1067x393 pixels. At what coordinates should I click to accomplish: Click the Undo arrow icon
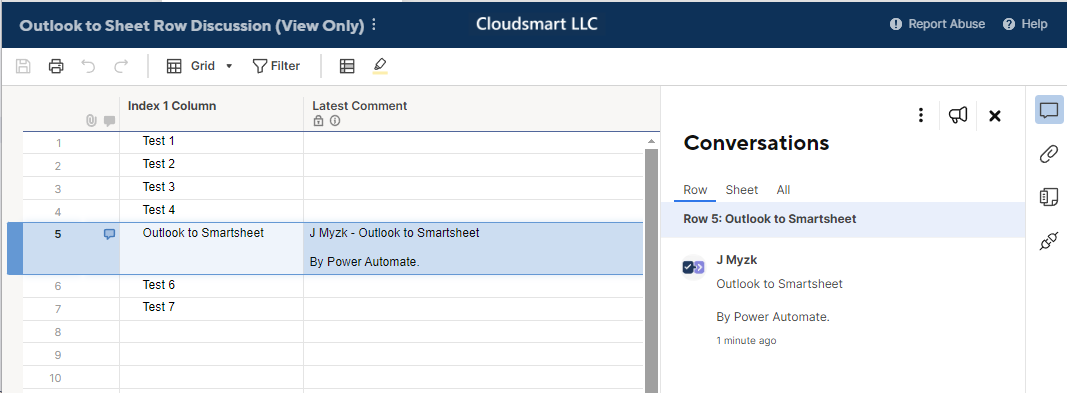(x=88, y=66)
